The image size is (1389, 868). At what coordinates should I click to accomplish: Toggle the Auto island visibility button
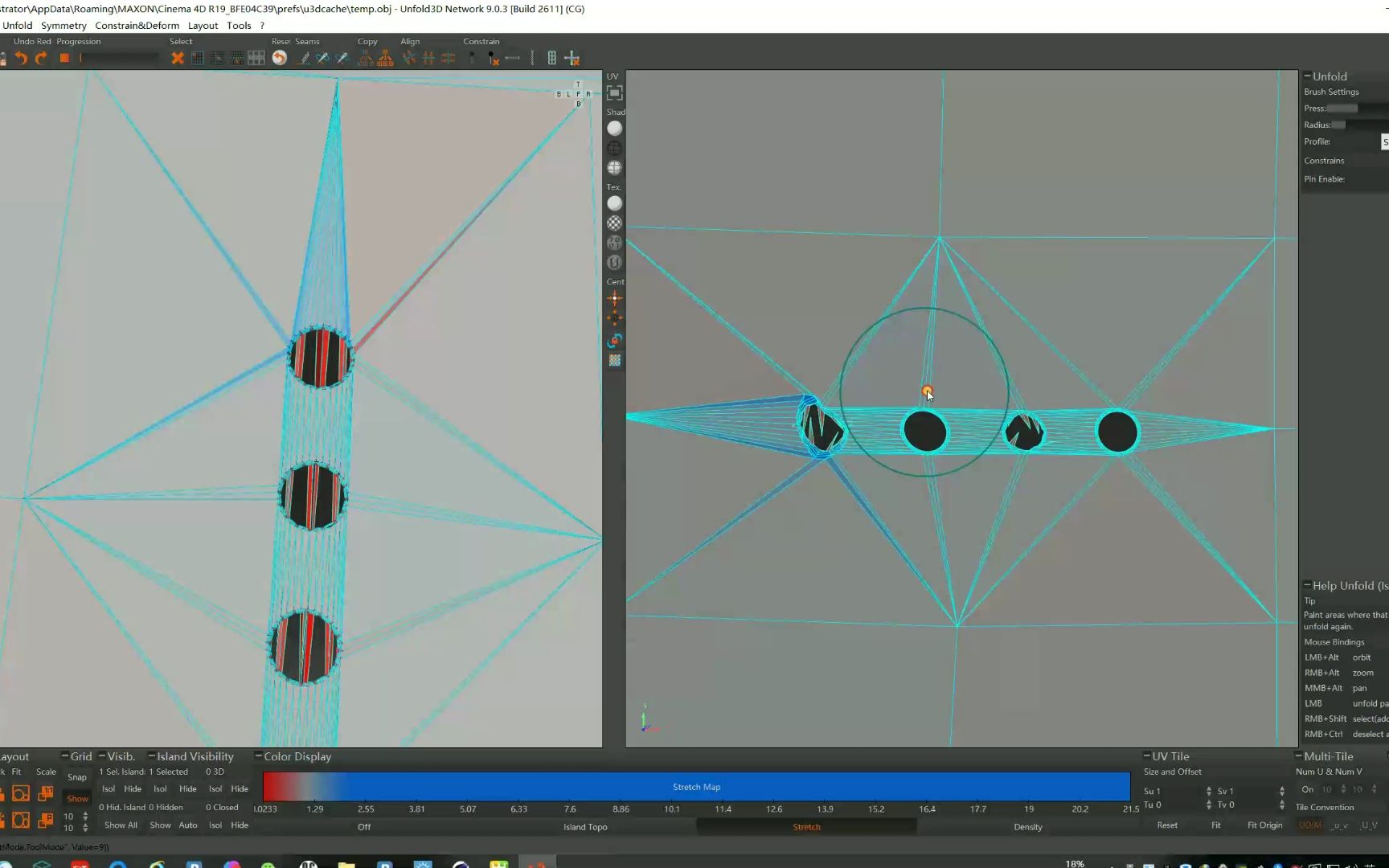tap(188, 825)
